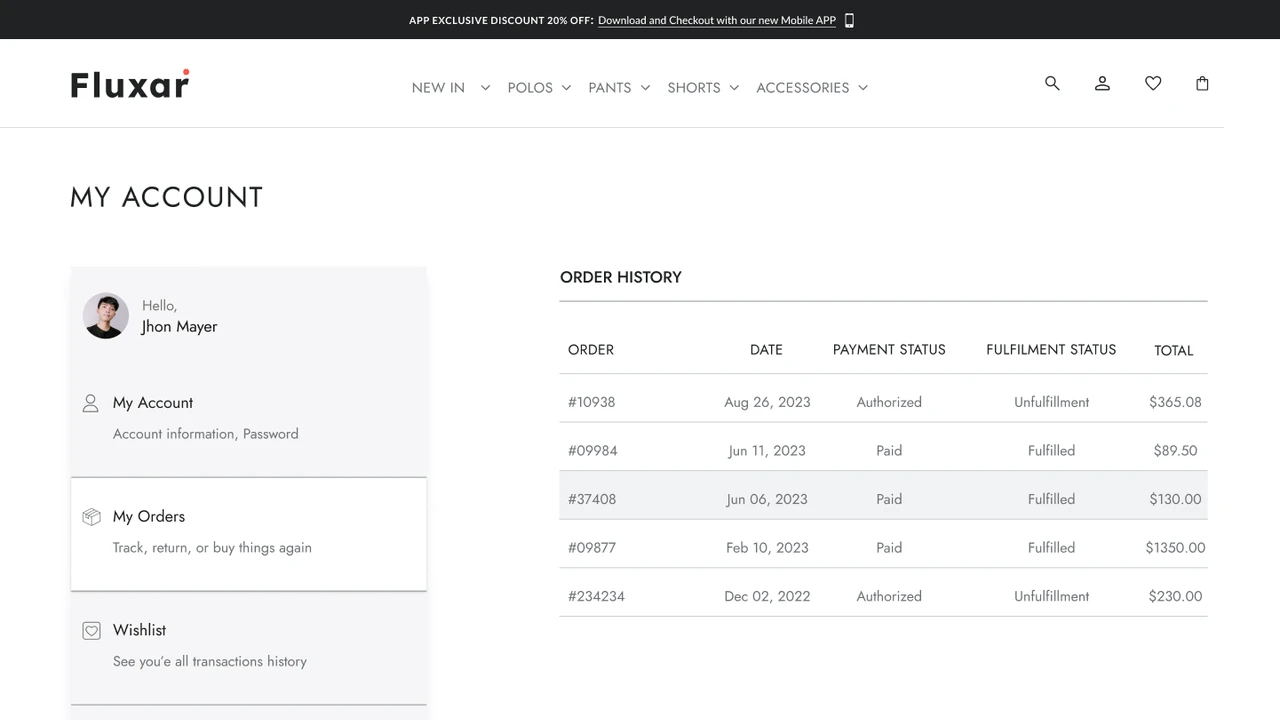Open the shopping bag icon
1280x720 pixels.
point(1202,83)
